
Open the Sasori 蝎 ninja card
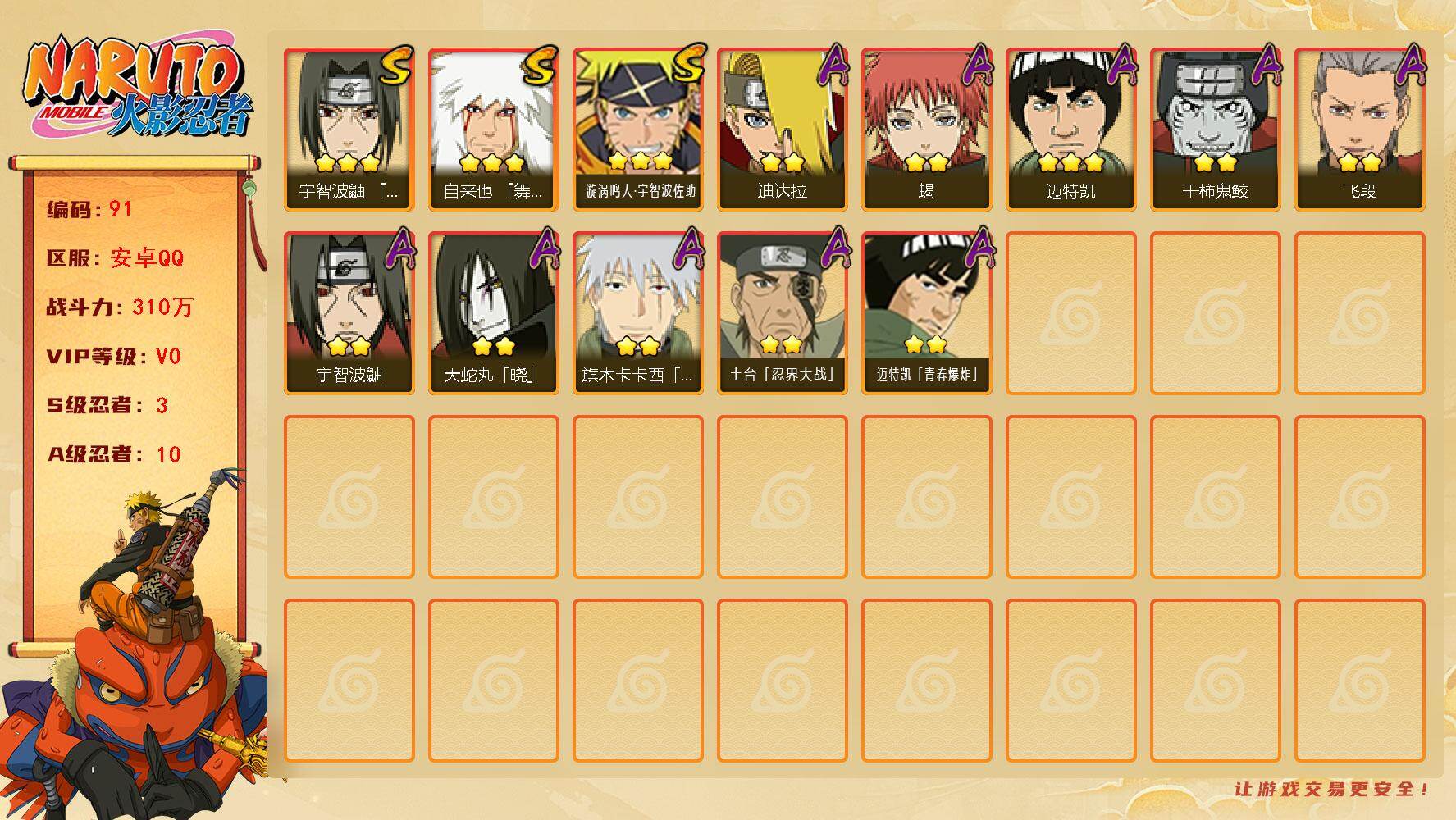(x=926, y=130)
